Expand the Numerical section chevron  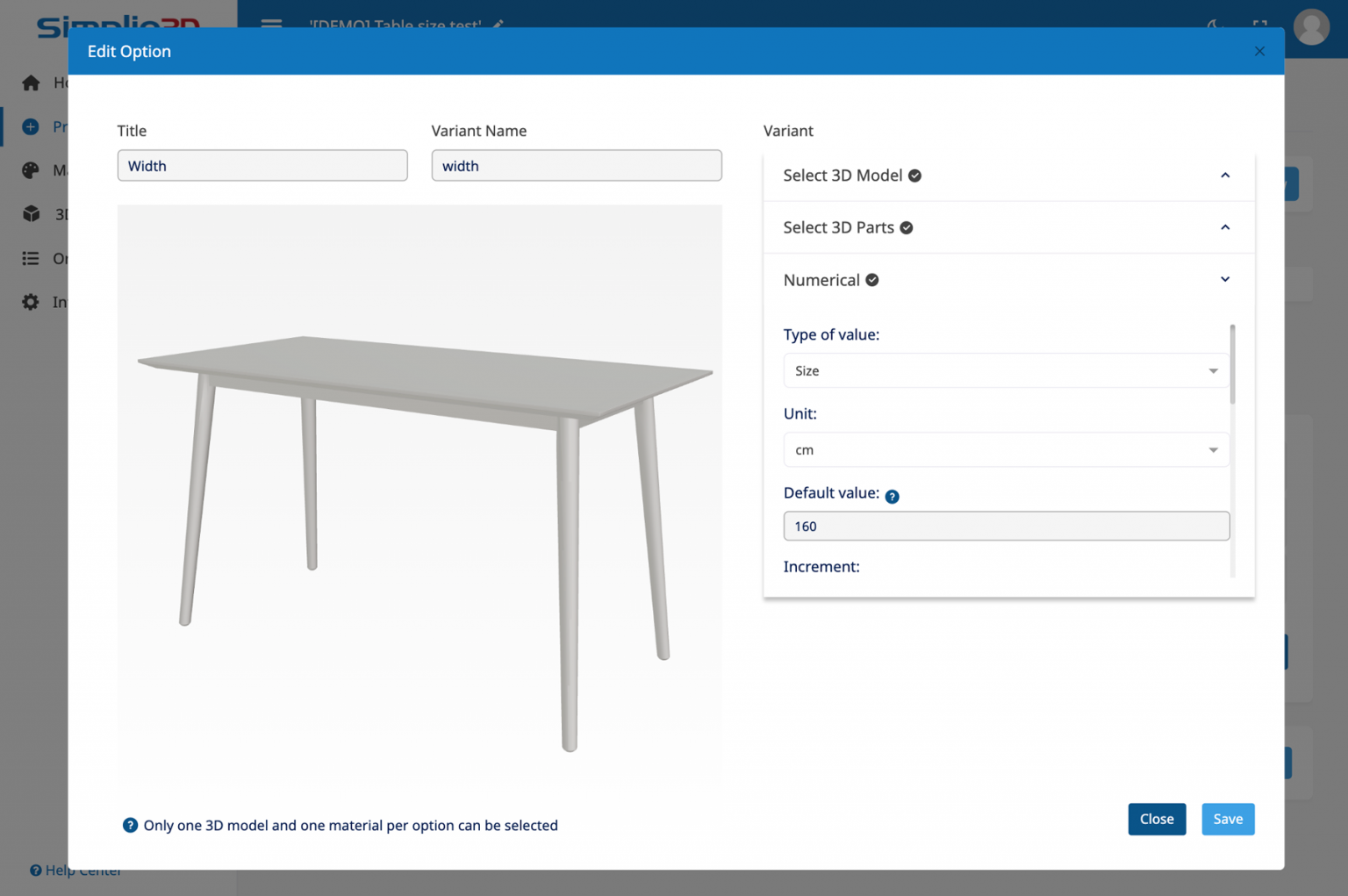pyautogui.click(x=1225, y=279)
